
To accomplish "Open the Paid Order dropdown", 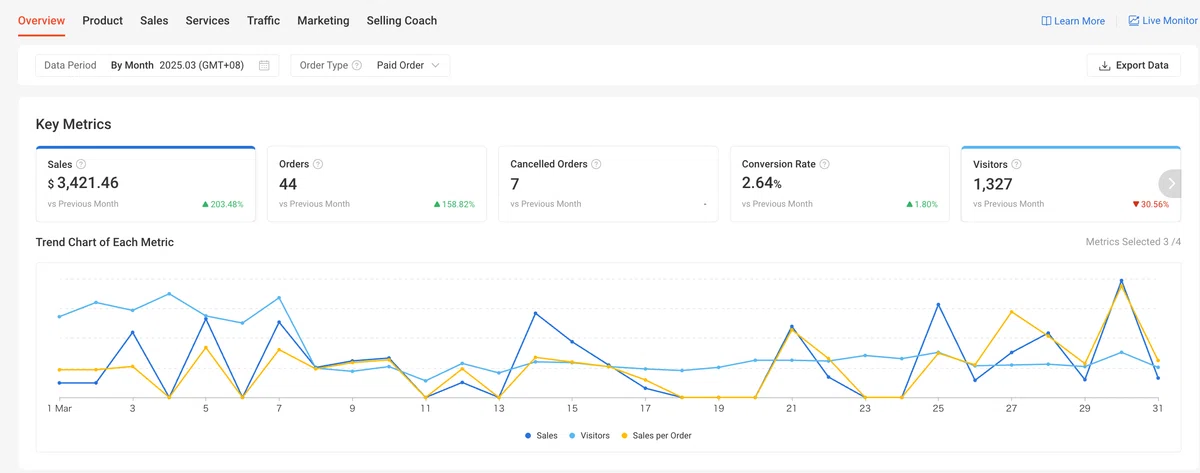I will click(x=408, y=65).
